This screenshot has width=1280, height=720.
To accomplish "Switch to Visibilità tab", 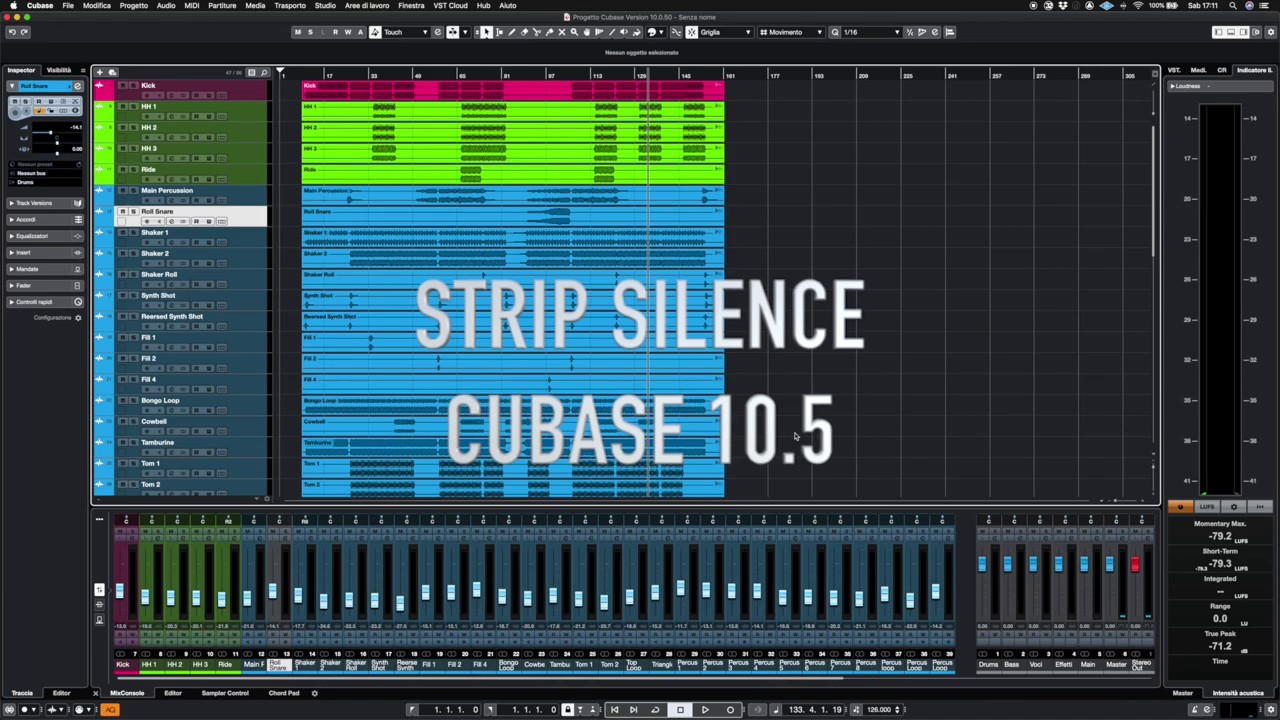I will (x=59, y=70).
